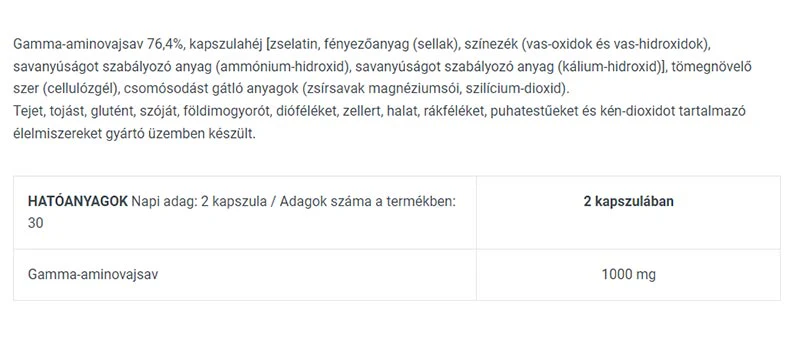Click 'vas-oxidok és vas-hidroxidok' in ingredients

615,44
